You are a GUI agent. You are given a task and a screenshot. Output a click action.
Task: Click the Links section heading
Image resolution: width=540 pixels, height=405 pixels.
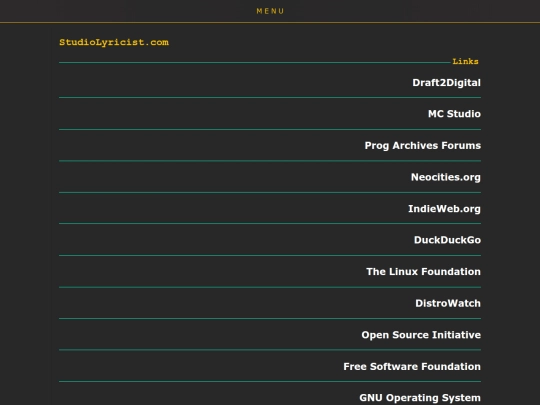[465, 61]
